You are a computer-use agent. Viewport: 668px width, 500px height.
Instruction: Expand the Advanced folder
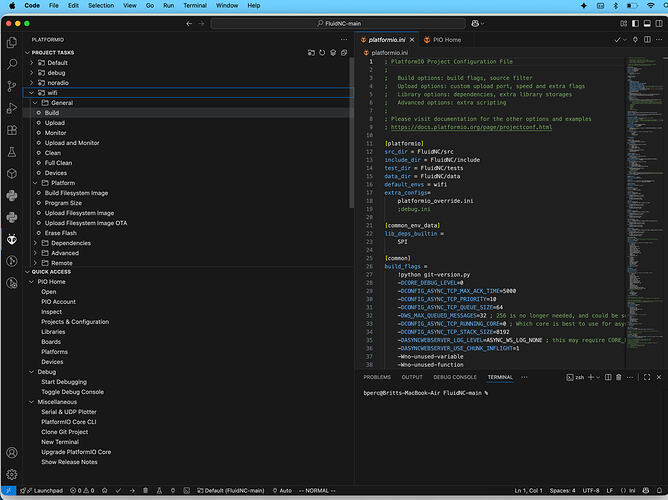coord(35,253)
